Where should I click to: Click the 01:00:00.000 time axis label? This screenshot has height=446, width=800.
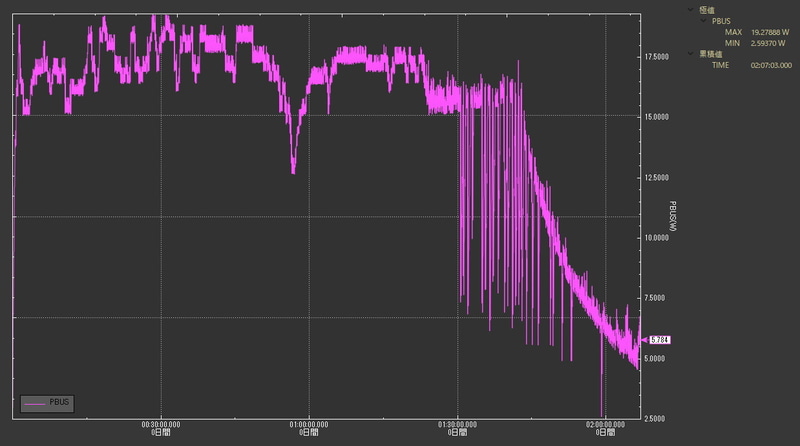pos(309,425)
